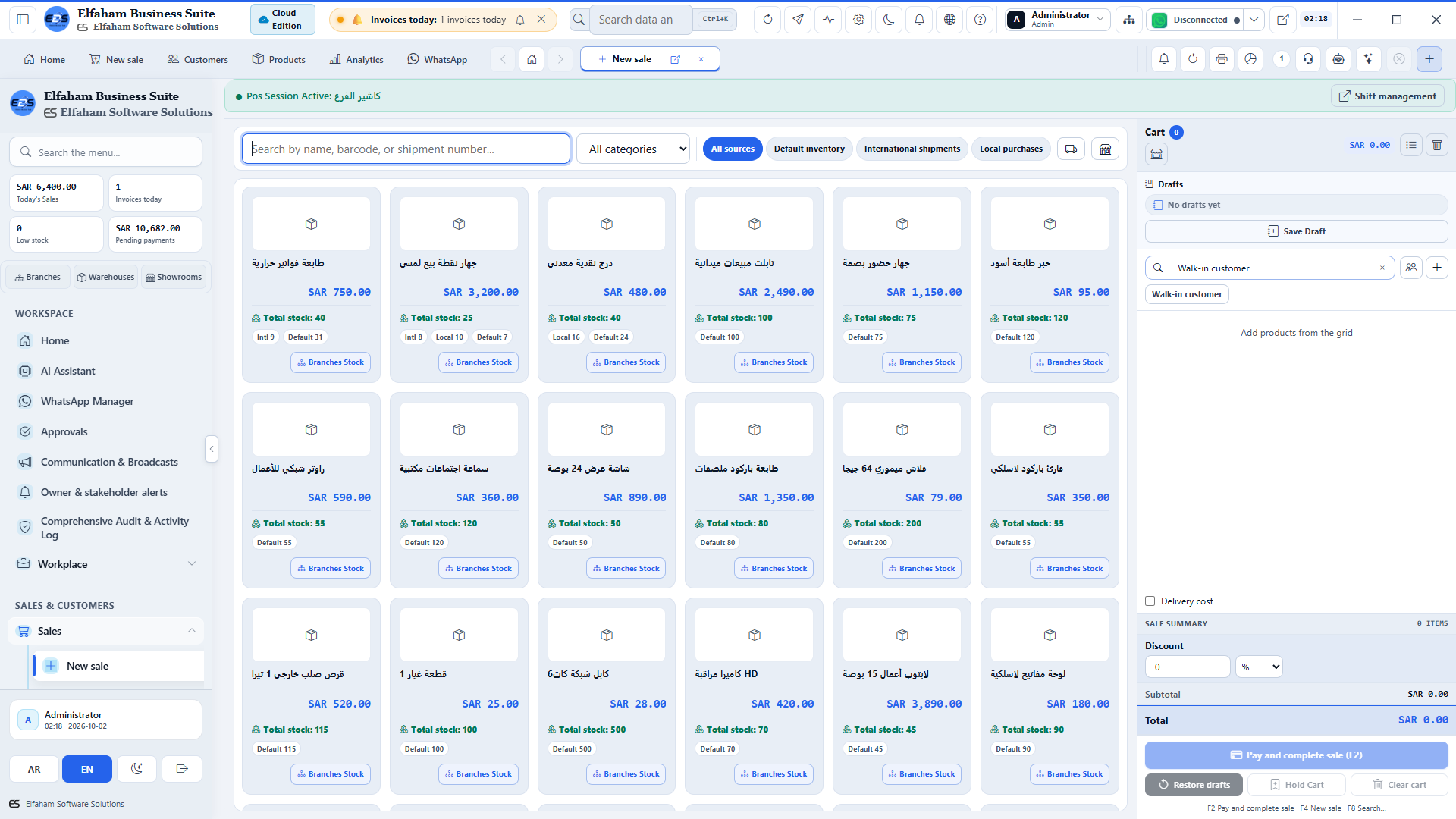Click the organization chart icon
The width and height of the screenshot is (1456, 819).
1129,20
